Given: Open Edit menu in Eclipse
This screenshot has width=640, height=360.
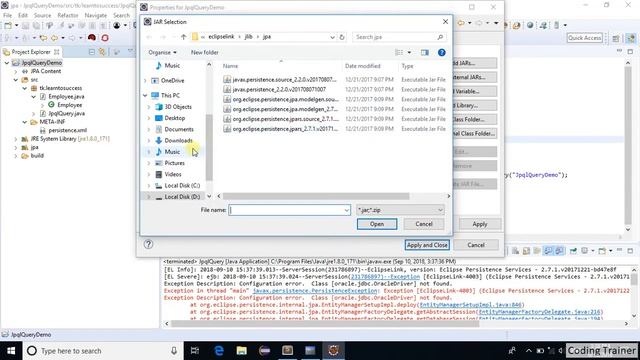Looking at the screenshot, I should coord(23,15).
